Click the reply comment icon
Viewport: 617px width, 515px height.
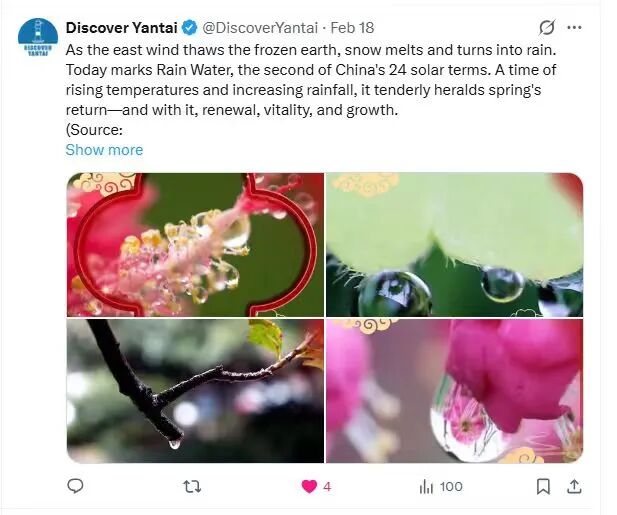click(x=75, y=486)
